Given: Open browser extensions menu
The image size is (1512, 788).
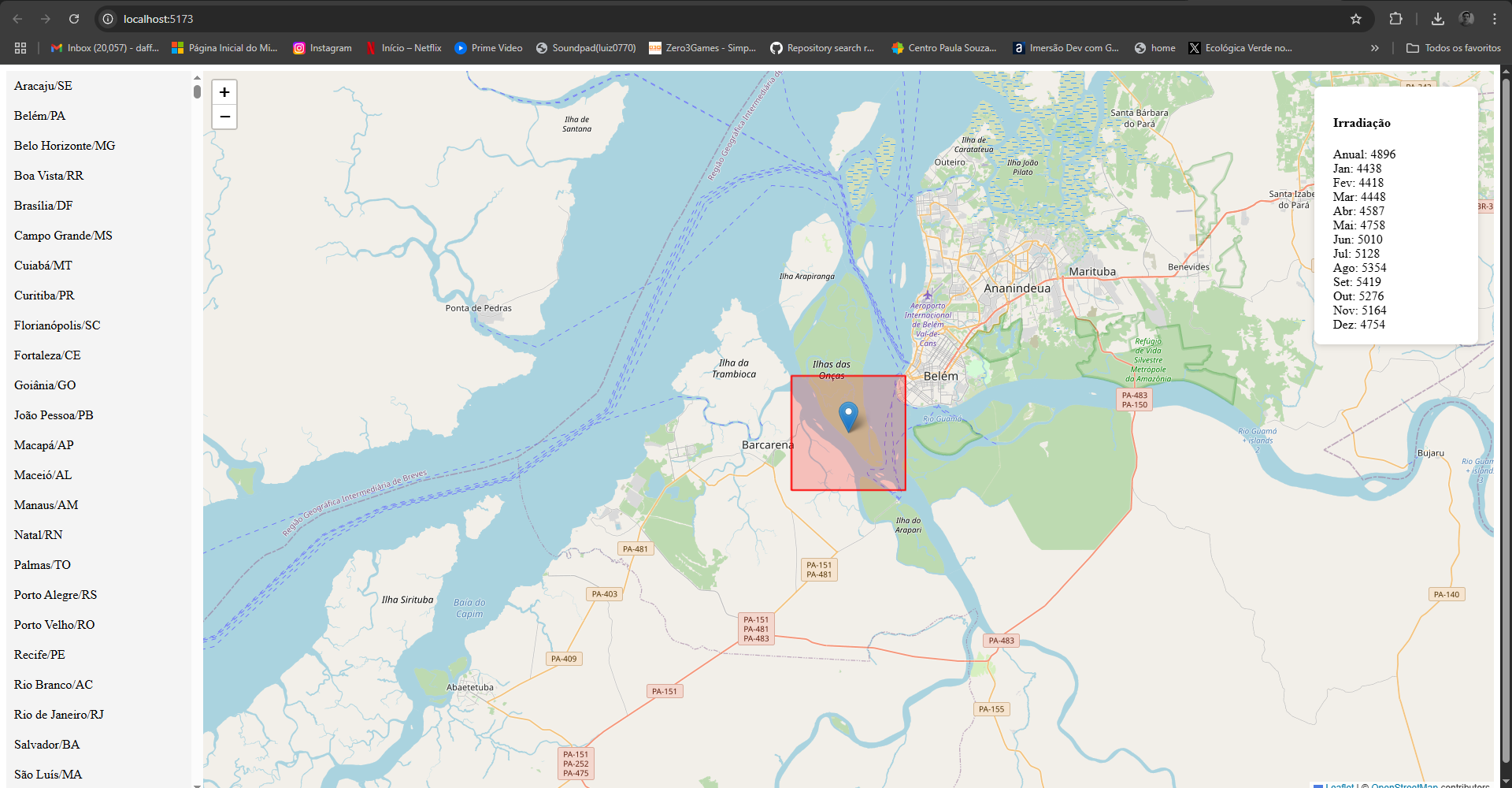Looking at the screenshot, I should coord(1395,19).
